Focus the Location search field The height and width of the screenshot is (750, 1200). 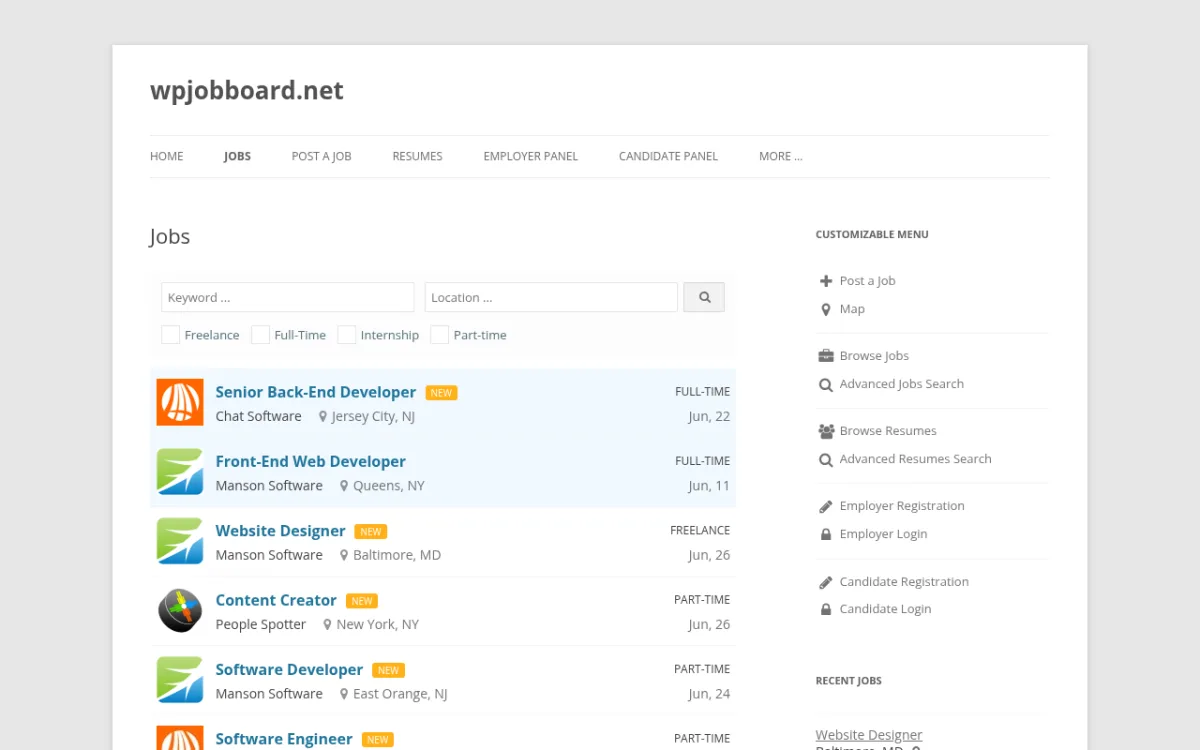tap(551, 297)
